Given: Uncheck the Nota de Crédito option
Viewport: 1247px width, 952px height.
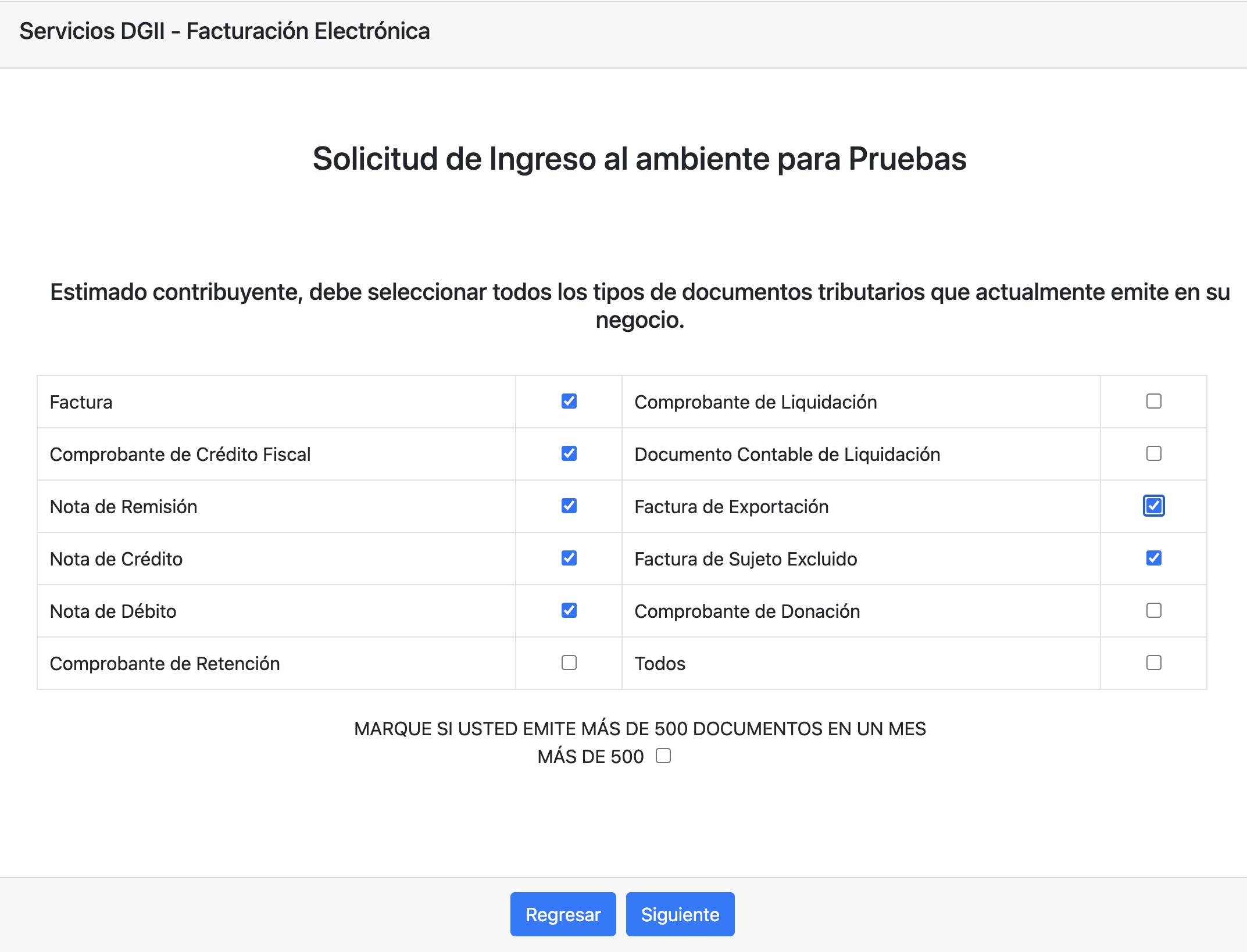Looking at the screenshot, I should [568, 559].
